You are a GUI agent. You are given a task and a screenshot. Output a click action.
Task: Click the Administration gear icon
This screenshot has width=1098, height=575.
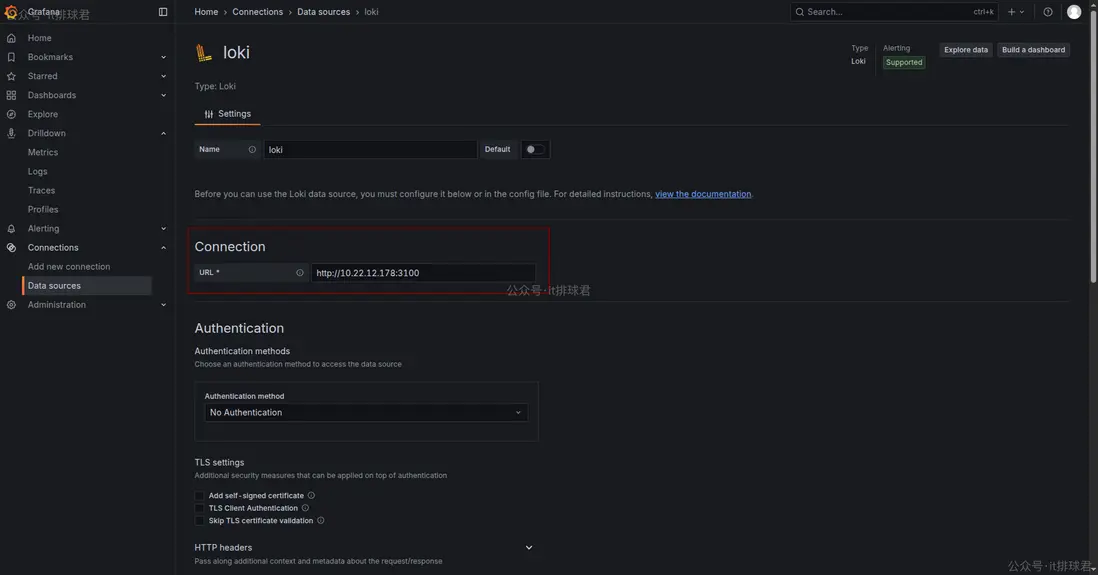coord(11,305)
